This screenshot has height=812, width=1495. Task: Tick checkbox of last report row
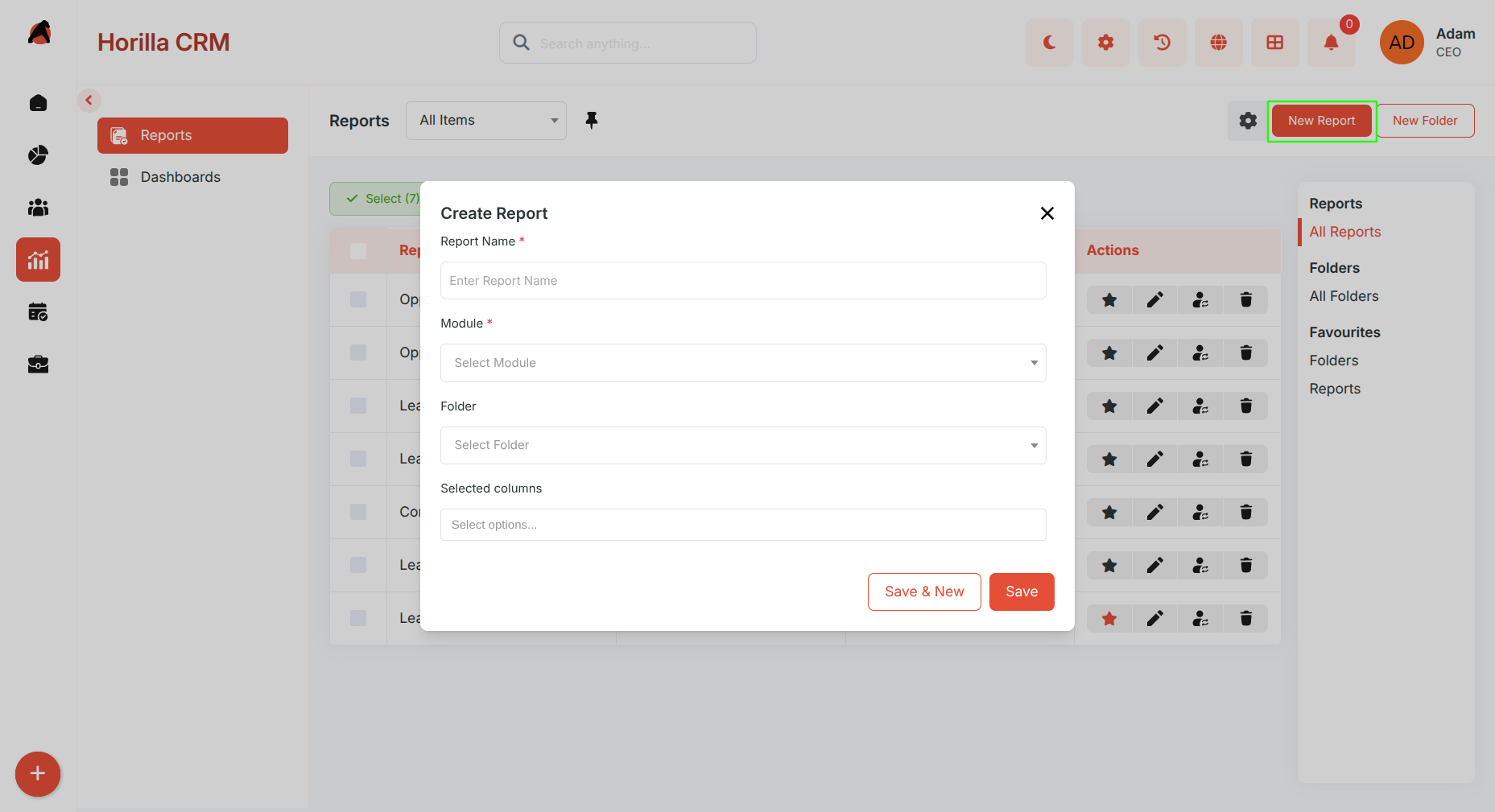point(358,618)
